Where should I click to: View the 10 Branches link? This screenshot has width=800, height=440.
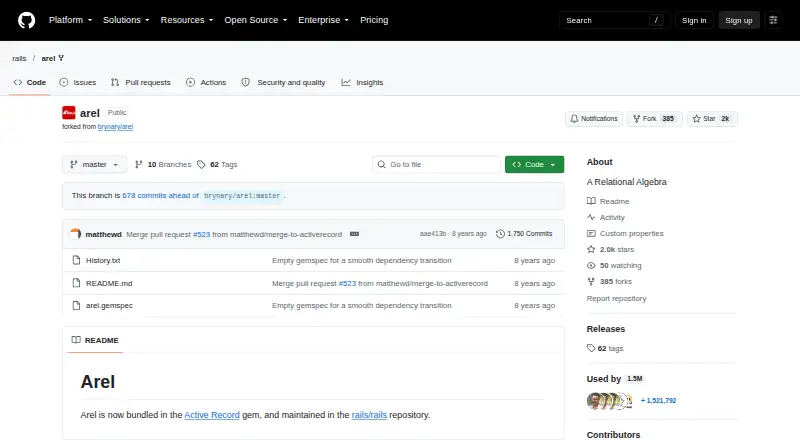pos(163,164)
